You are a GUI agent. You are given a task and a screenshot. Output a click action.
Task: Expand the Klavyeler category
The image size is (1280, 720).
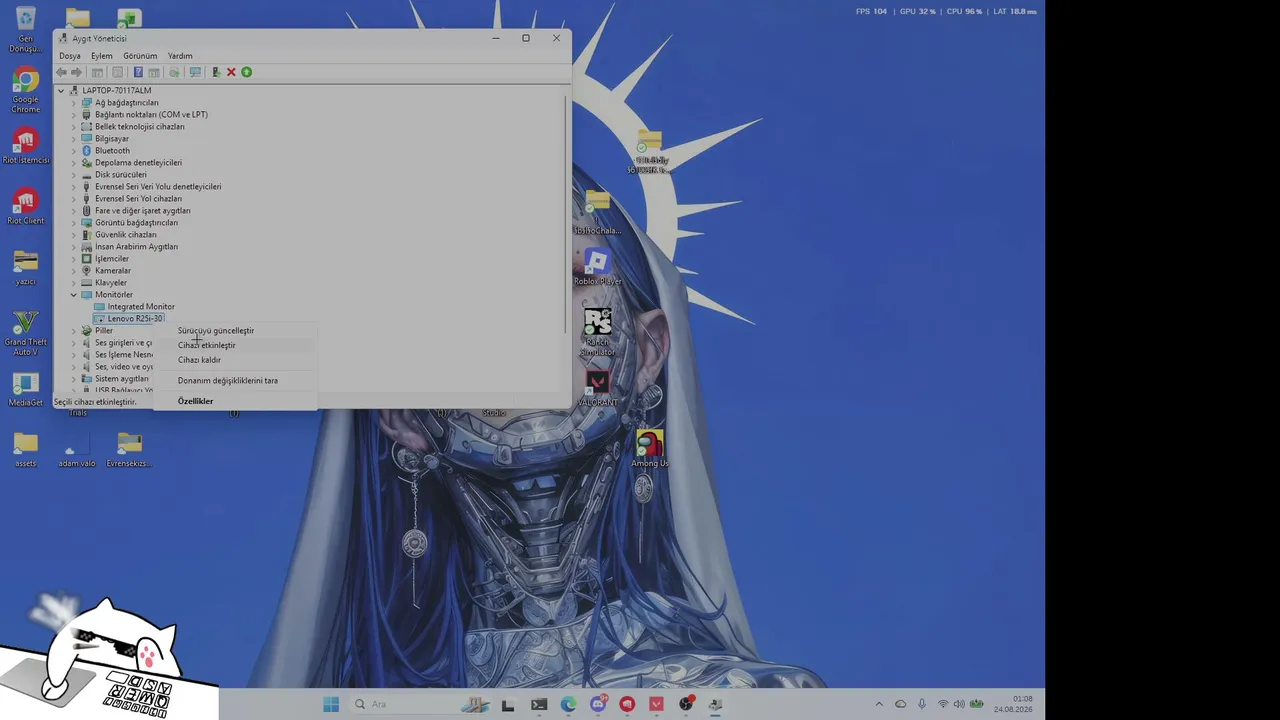(73, 283)
